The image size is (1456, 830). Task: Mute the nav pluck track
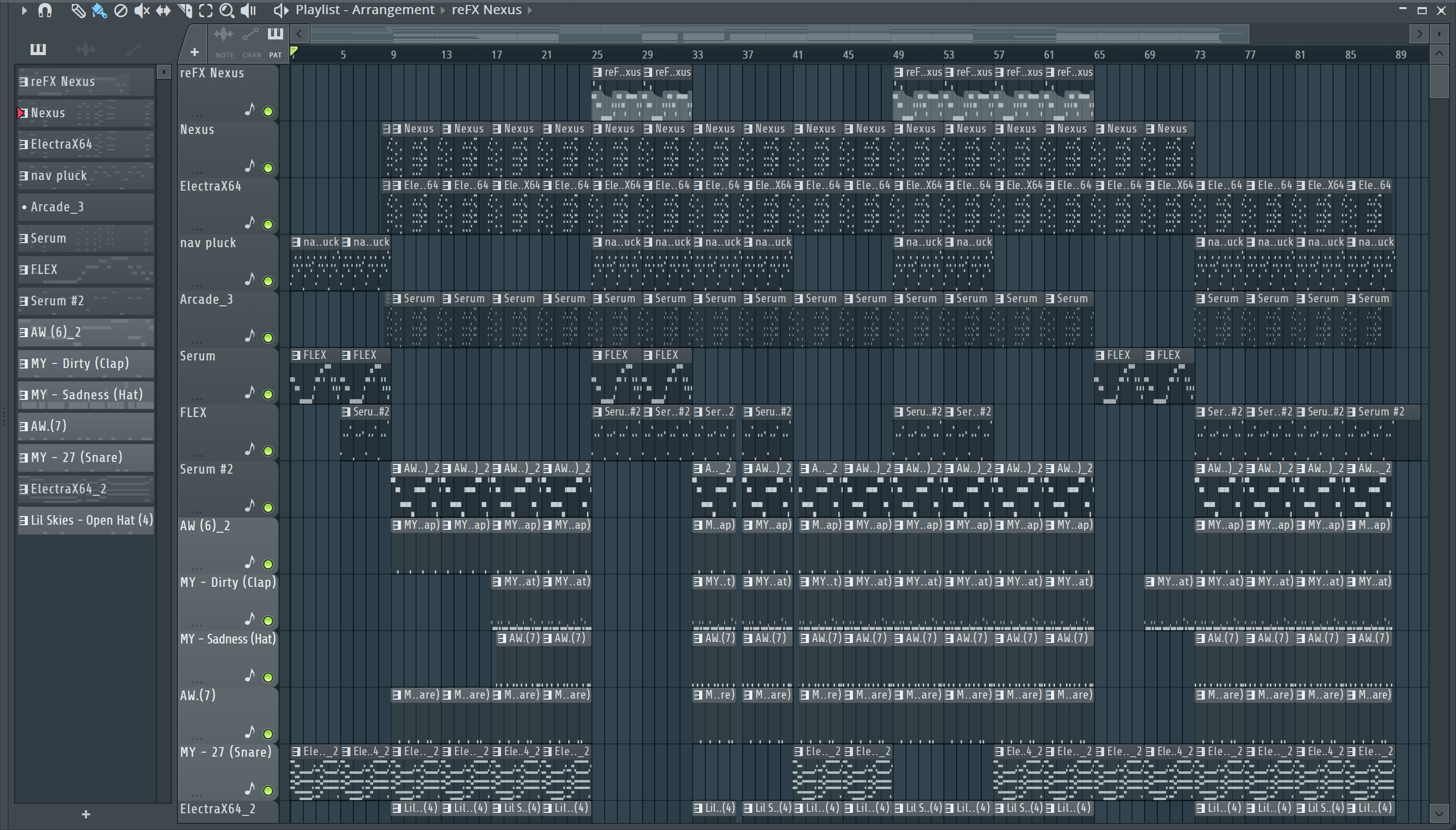tap(268, 281)
